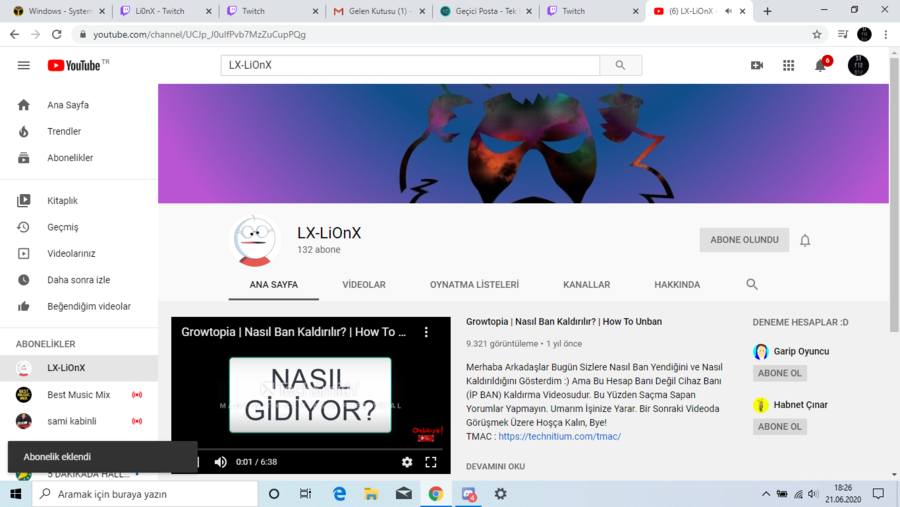This screenshot has width=900, height=507.
Task: Open Daha sonra izle list
Action: pos(79,280)
